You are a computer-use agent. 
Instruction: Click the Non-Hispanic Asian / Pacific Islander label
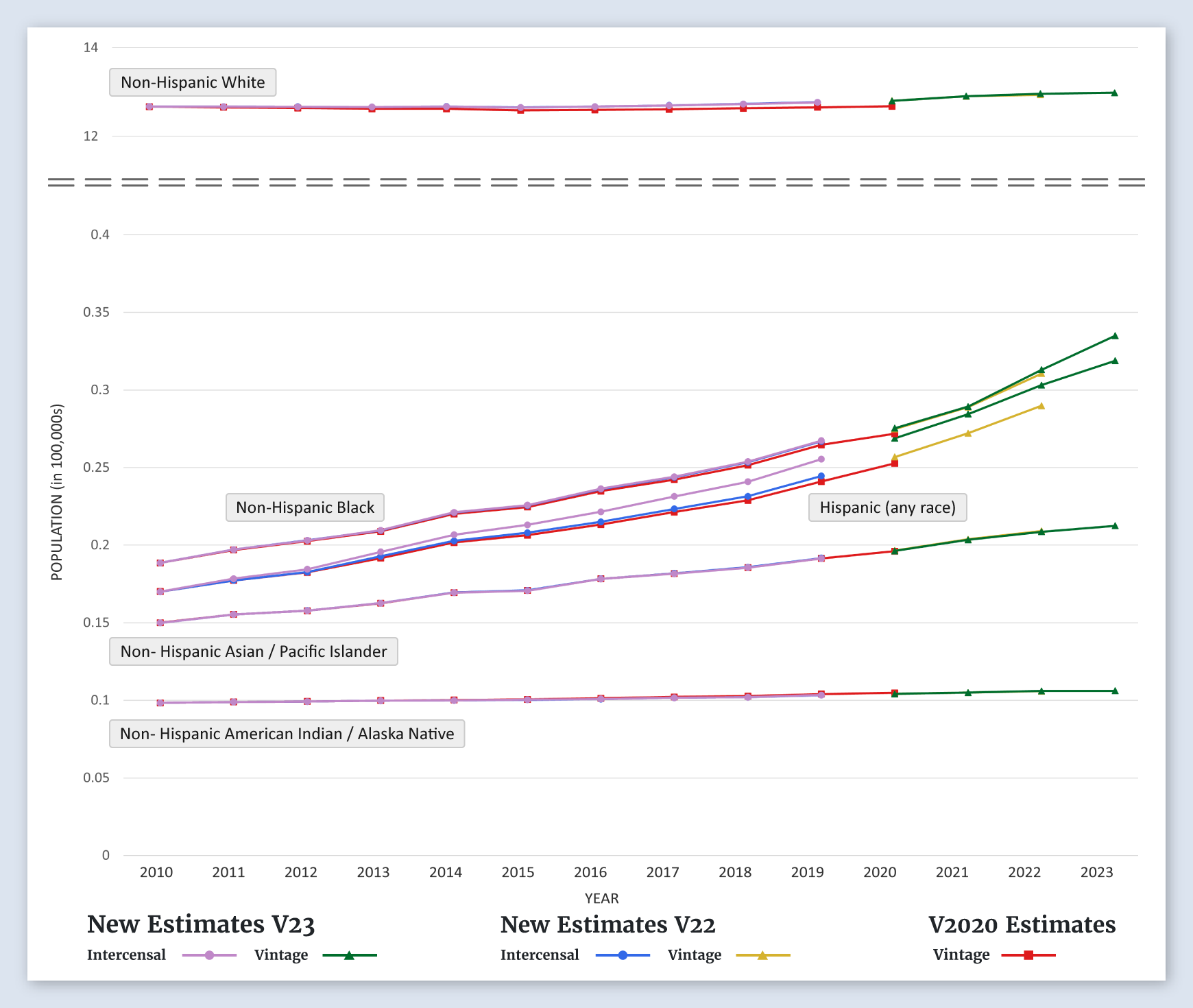pos(254,651)
